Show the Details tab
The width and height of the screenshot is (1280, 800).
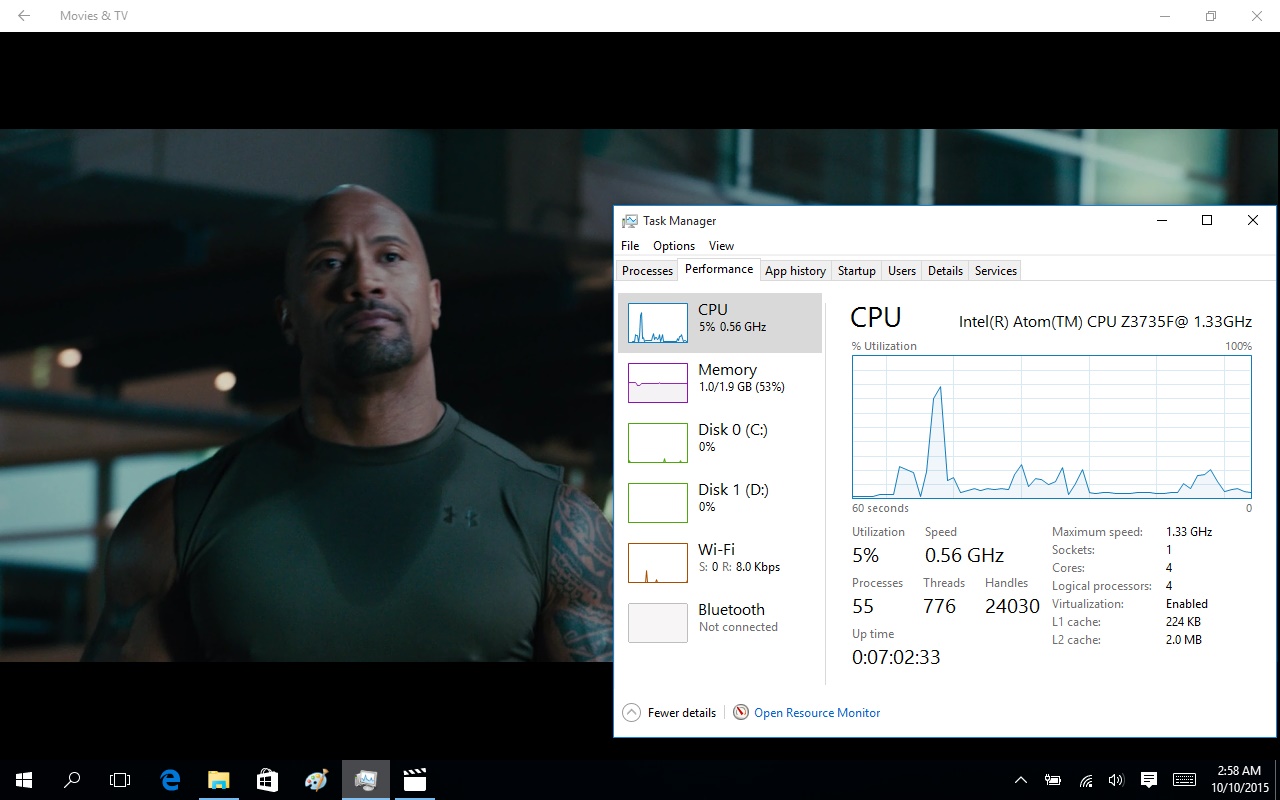[945, 271]
